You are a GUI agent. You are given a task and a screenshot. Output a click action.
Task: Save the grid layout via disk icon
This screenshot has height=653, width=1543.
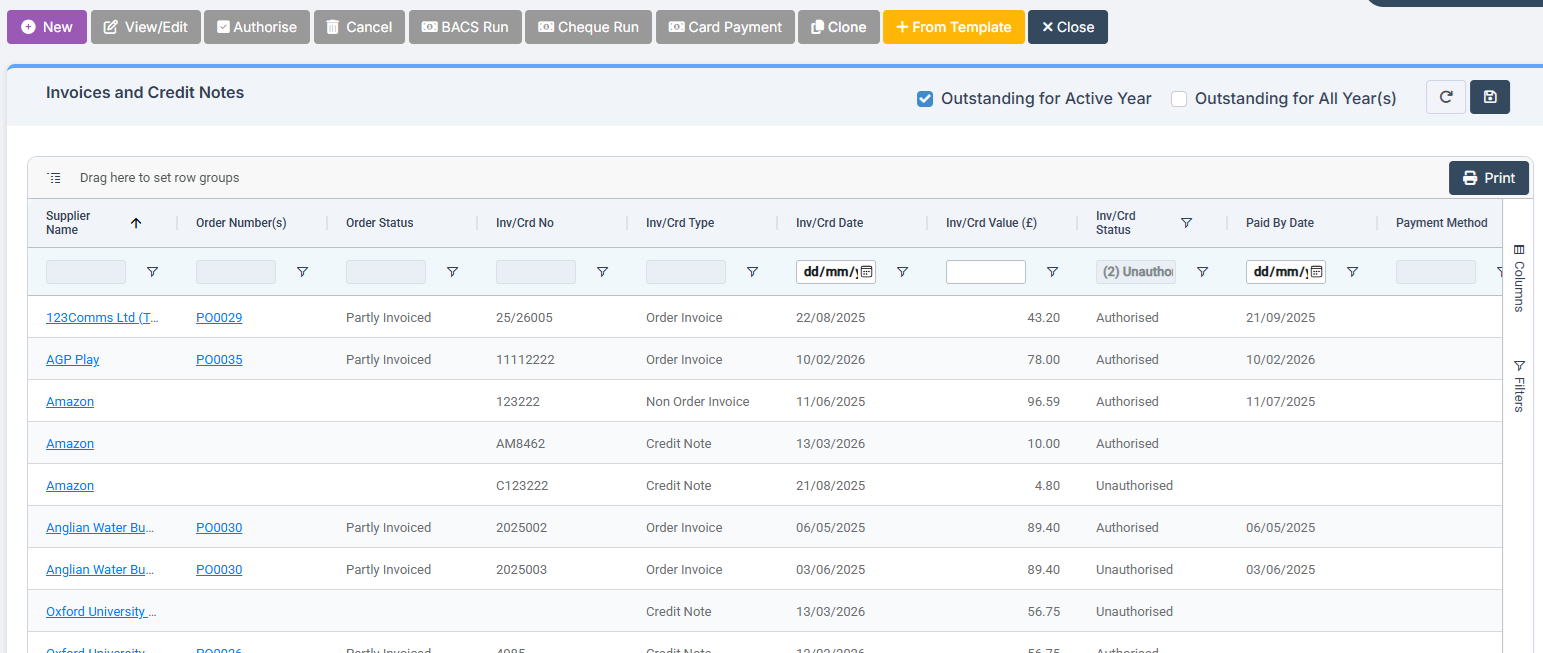[x=1490, y=97]
